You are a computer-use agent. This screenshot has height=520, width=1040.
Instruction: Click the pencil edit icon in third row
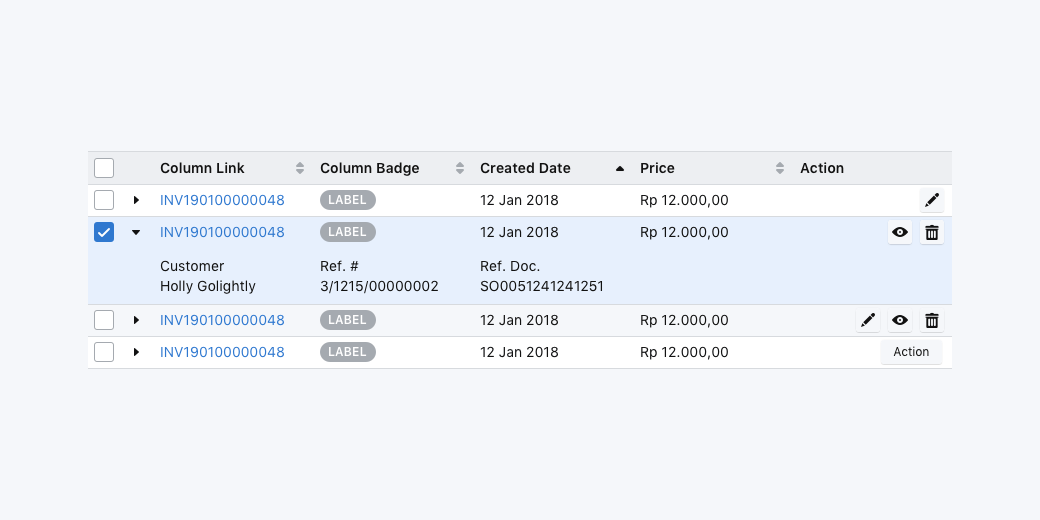point(868,321)
